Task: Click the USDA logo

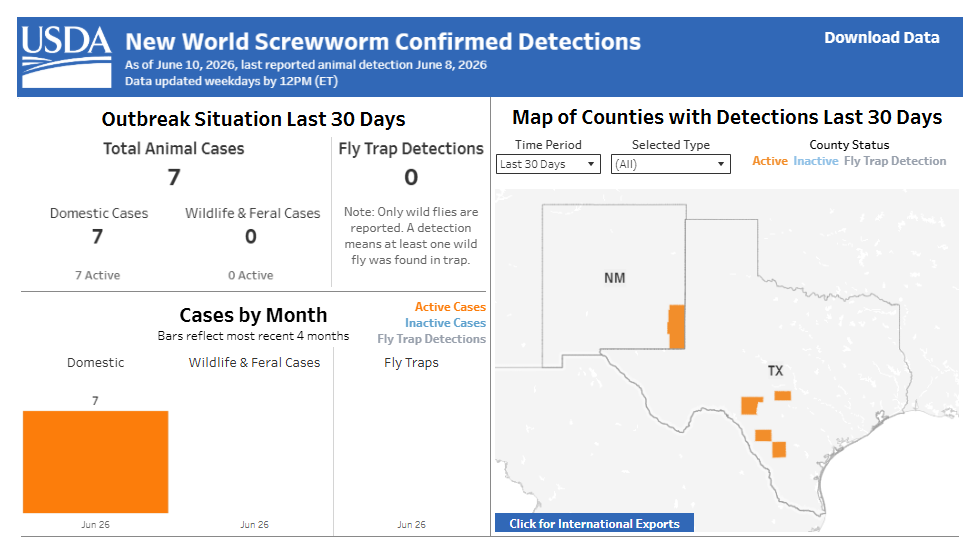Action: tap(66, 57)
